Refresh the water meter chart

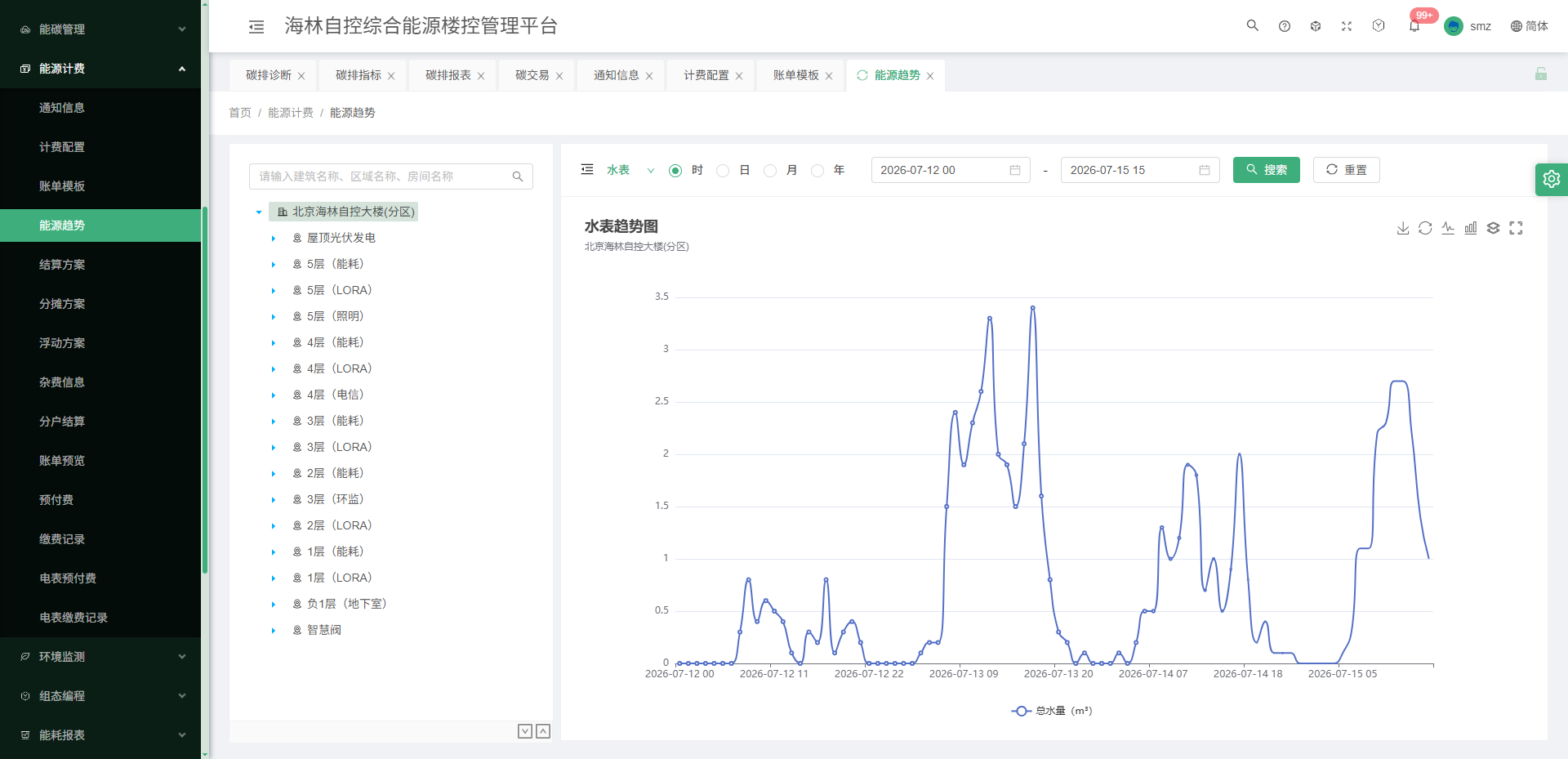tap(1425, 228)
